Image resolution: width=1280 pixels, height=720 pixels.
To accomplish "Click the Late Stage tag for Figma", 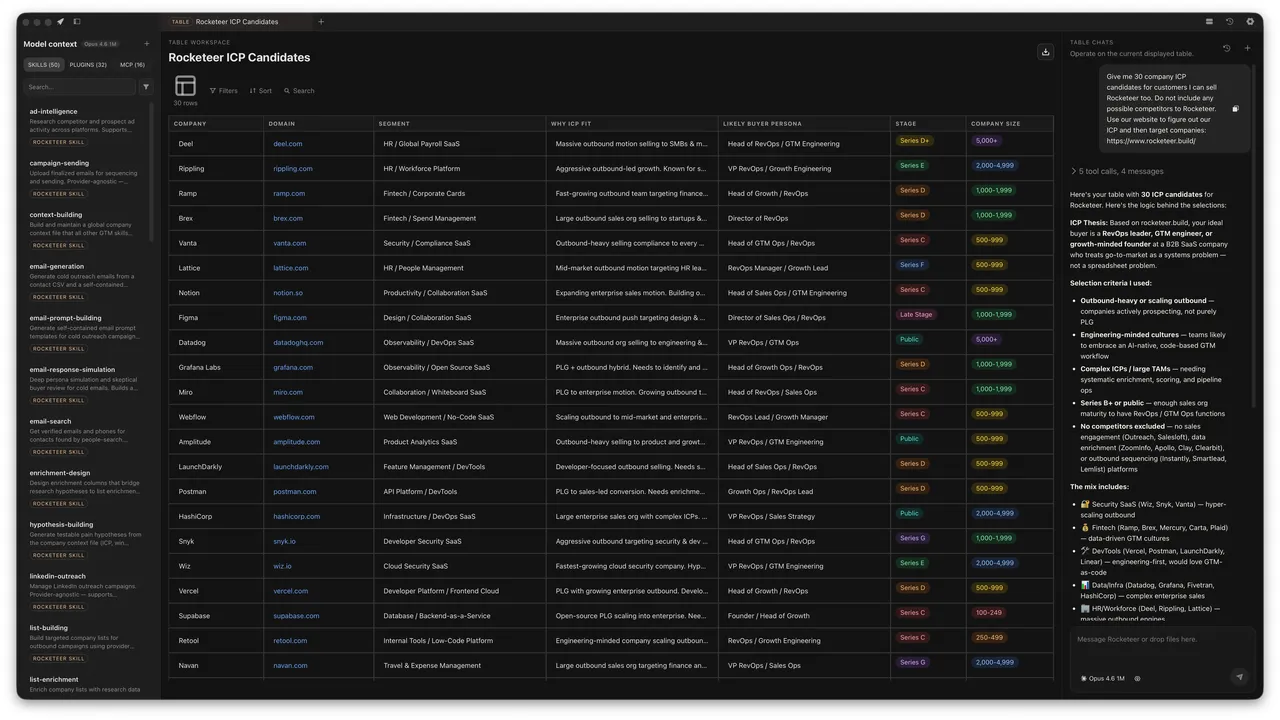I will [x=916, y=315].
